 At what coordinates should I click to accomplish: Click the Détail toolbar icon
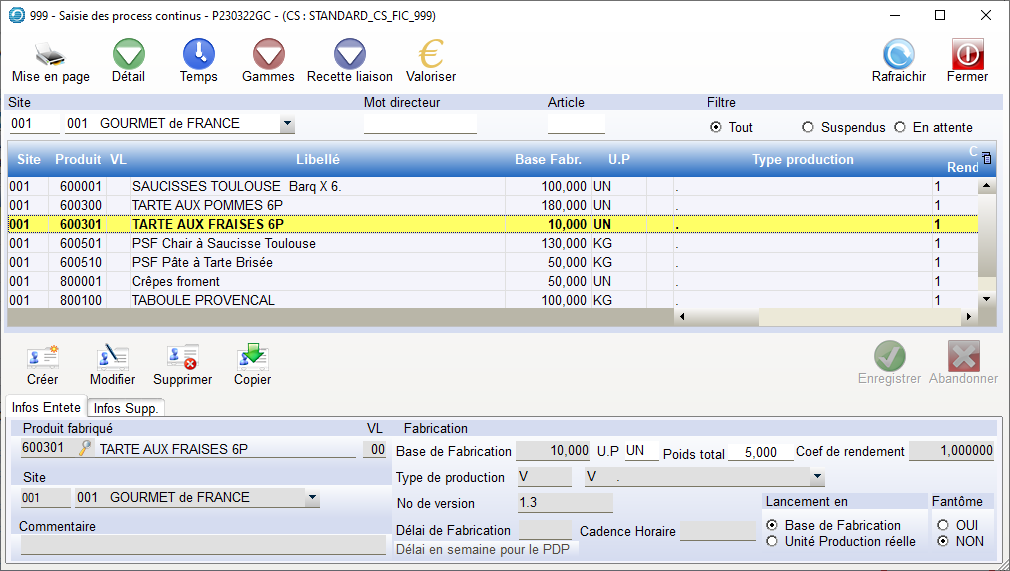click(128, 60)
